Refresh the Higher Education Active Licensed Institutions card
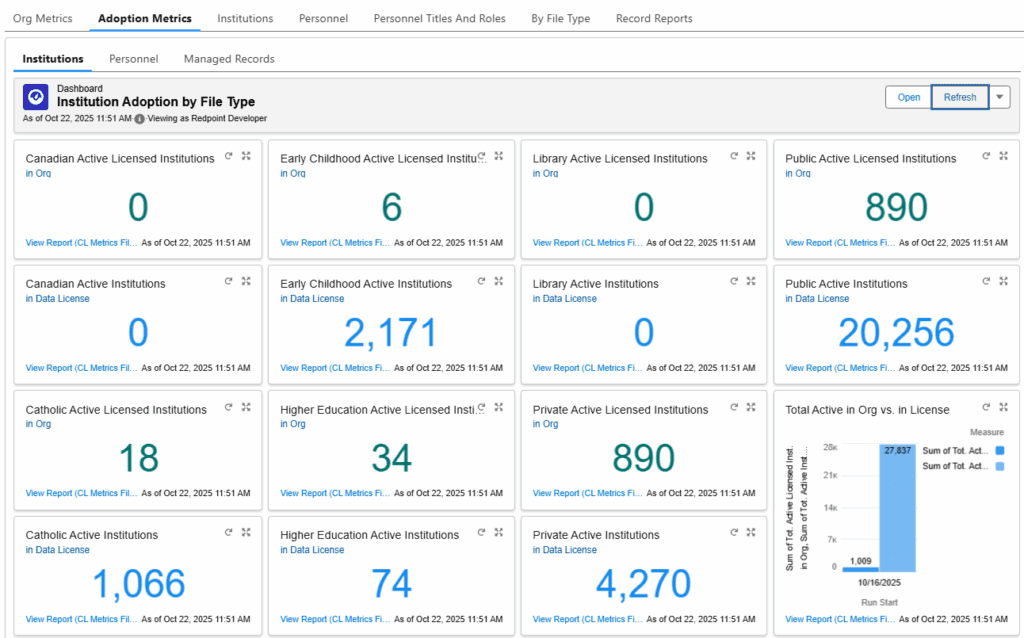 (481, 407)
